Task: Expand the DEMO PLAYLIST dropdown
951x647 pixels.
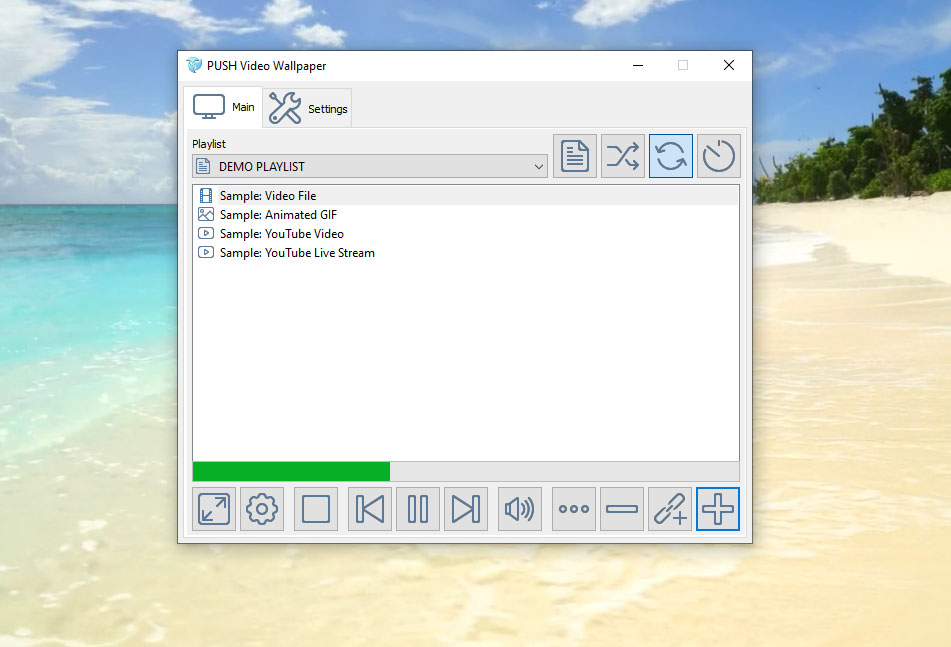Action: 539,166
